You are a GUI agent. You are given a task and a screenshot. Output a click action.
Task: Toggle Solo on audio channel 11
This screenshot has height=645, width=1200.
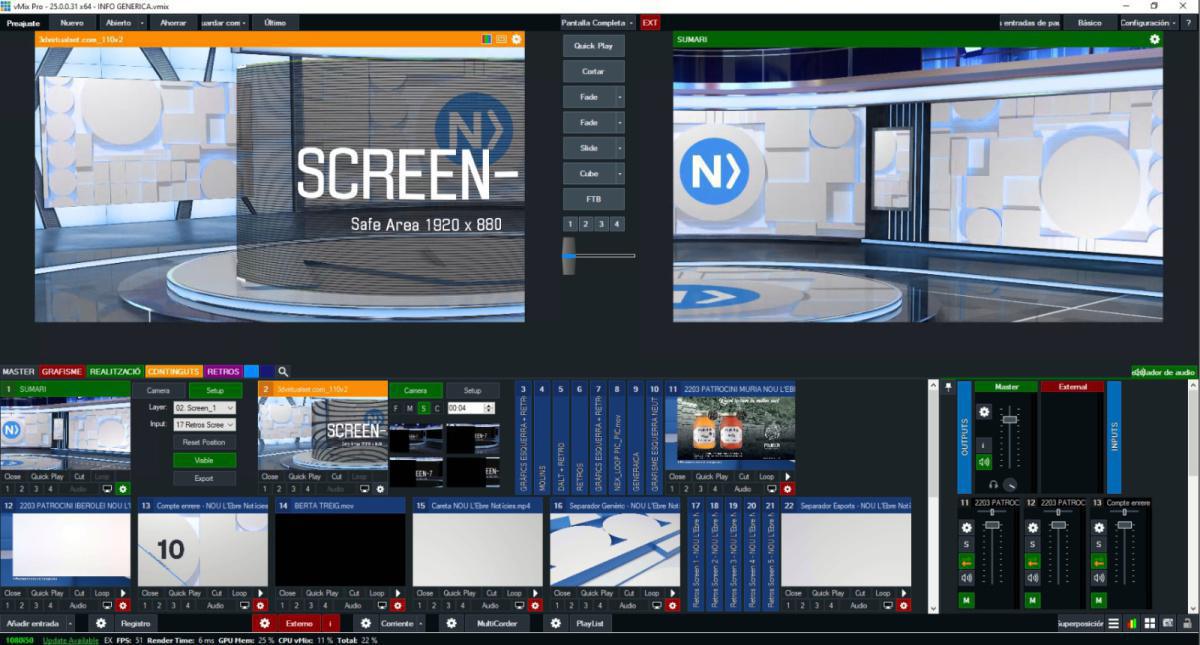966,544
